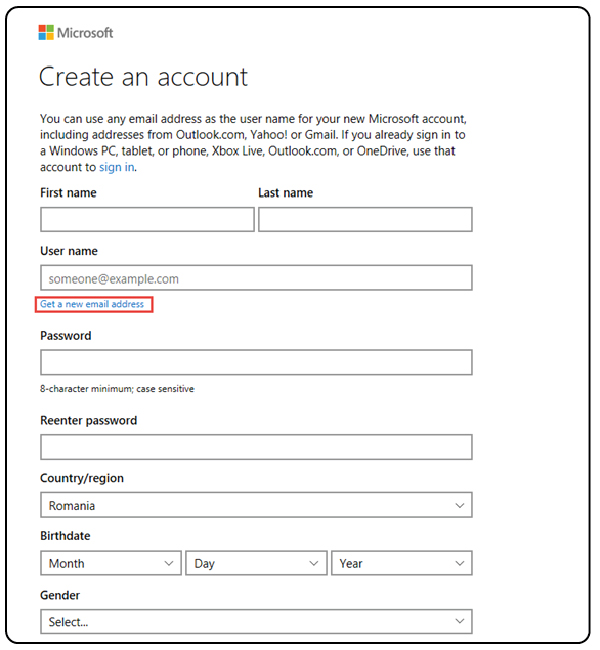Focus the Last name input field
This screenshot has height=650, width=600.
pos(365,219)
